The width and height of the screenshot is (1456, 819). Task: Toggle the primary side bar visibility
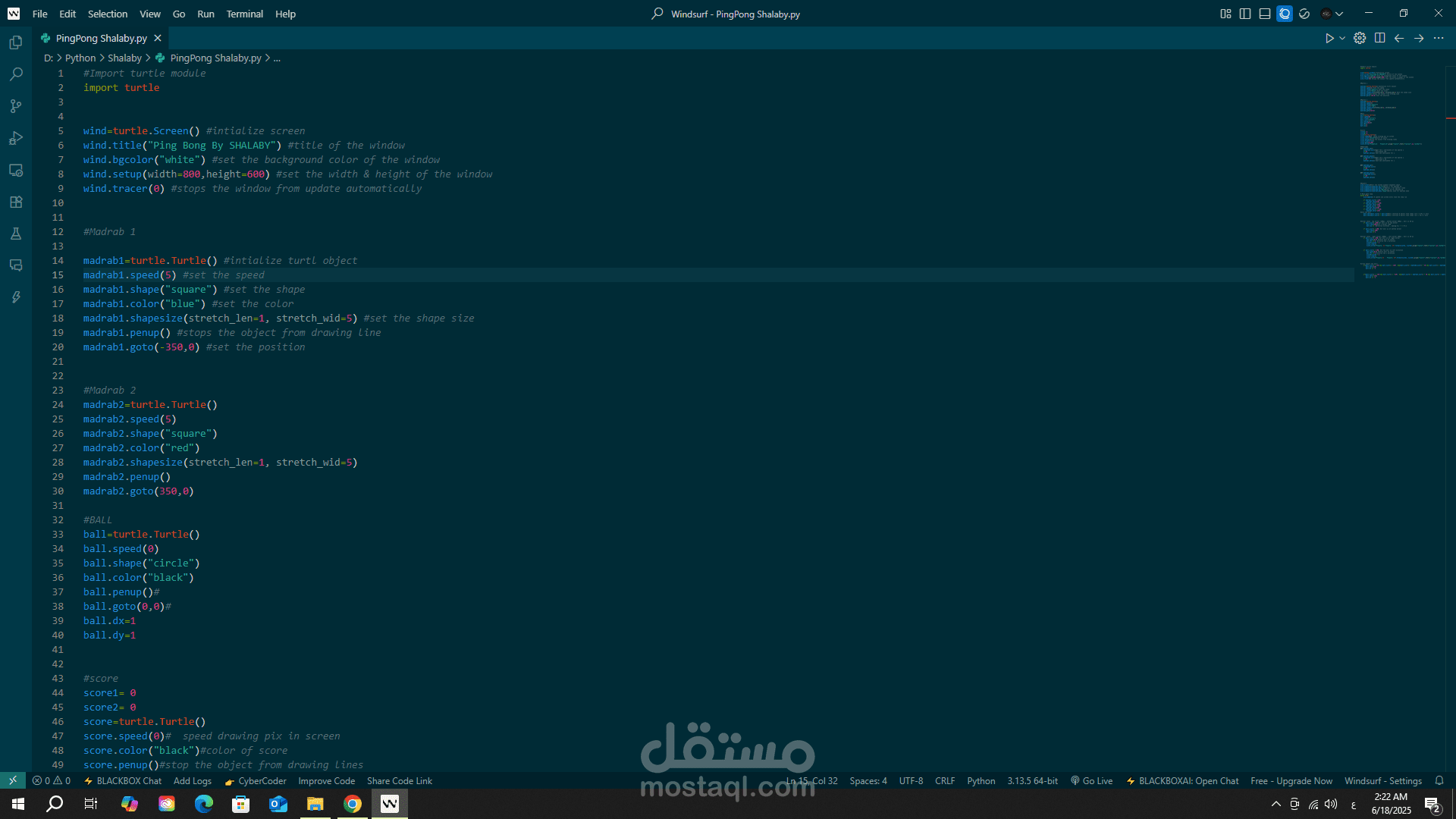(1245, 14)
